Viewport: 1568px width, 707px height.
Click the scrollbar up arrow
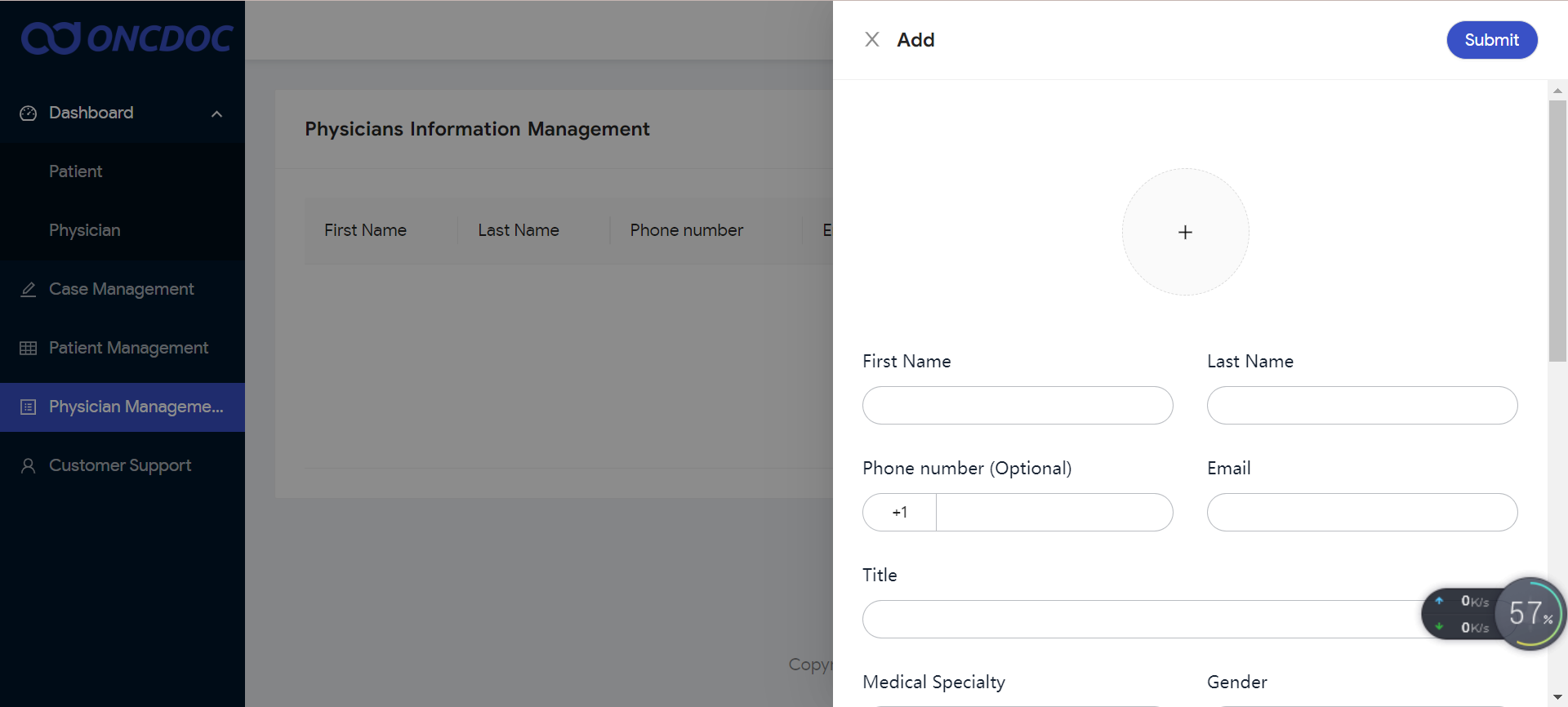1557,90
